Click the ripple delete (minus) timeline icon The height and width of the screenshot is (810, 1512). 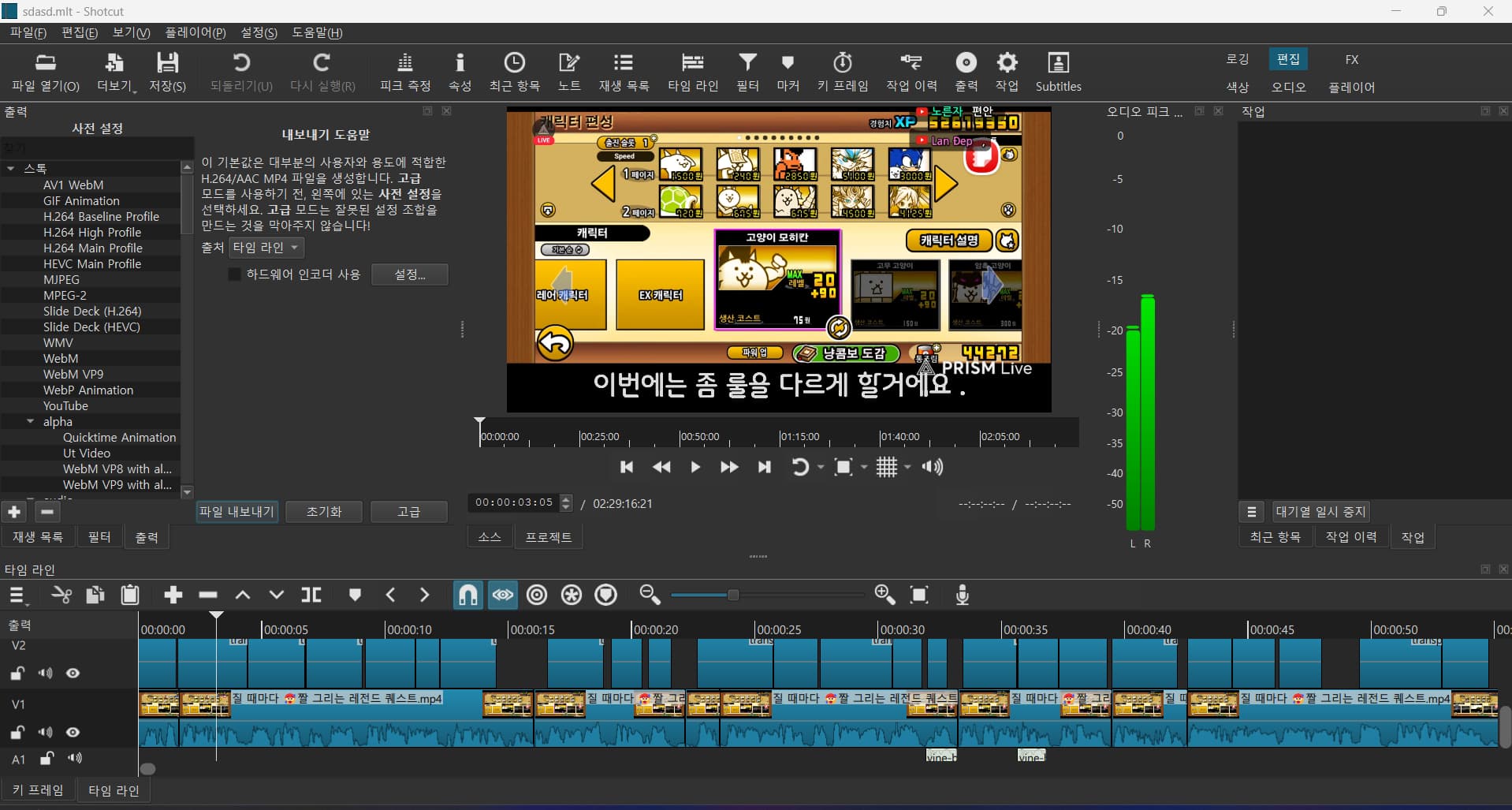208,595
